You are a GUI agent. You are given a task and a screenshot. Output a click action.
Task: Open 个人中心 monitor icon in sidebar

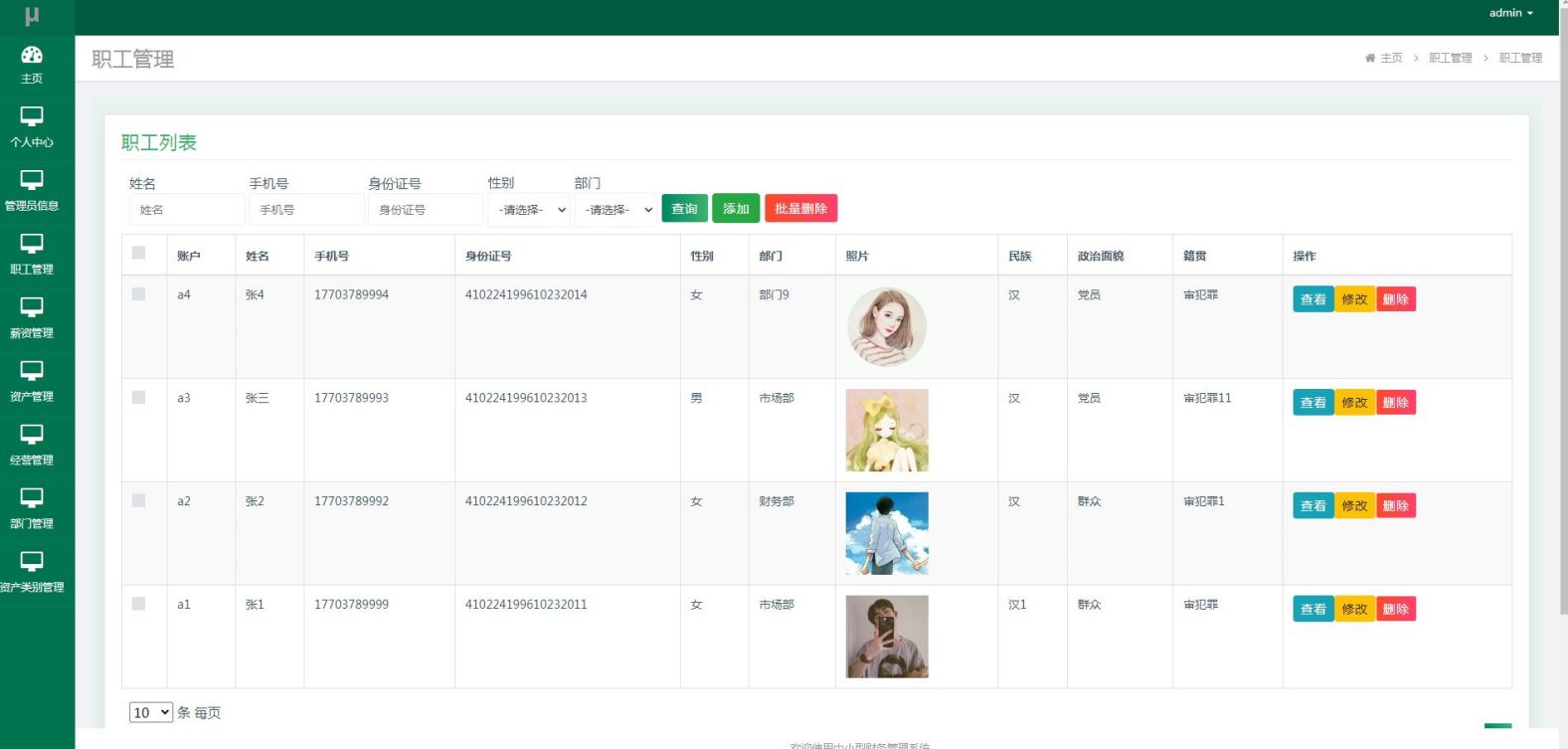32,116
